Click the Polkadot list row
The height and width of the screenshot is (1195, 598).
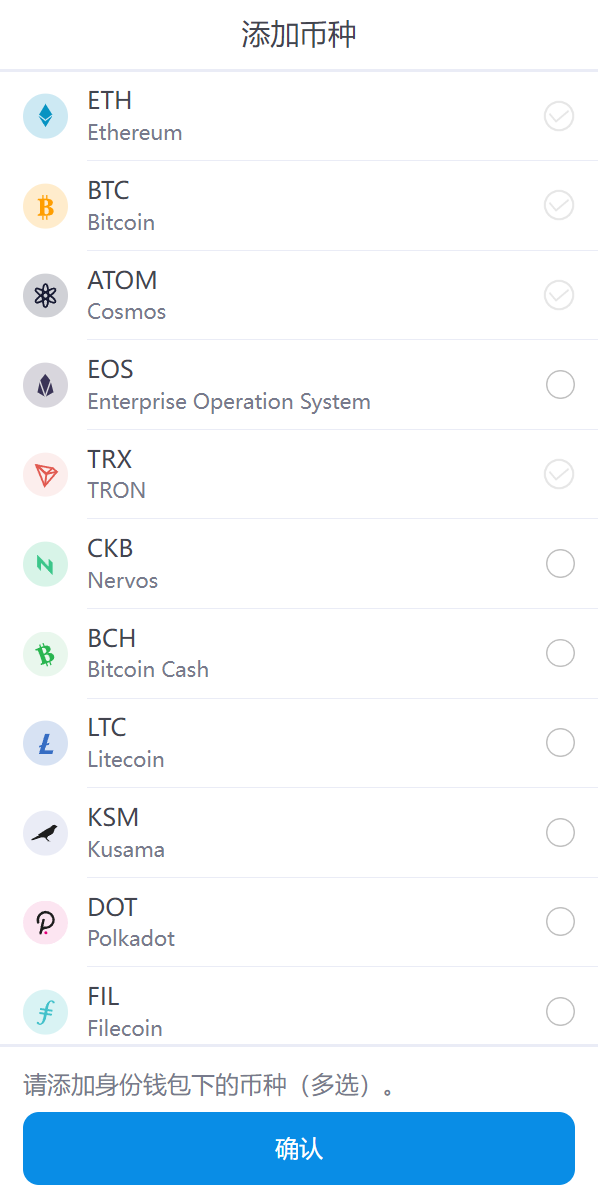(299, 921)
